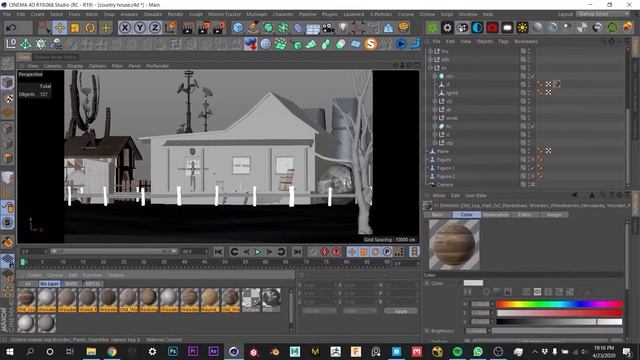Select the Rotate tool
The width and height of the screenshot is (640, 360).
pos(90,28)
